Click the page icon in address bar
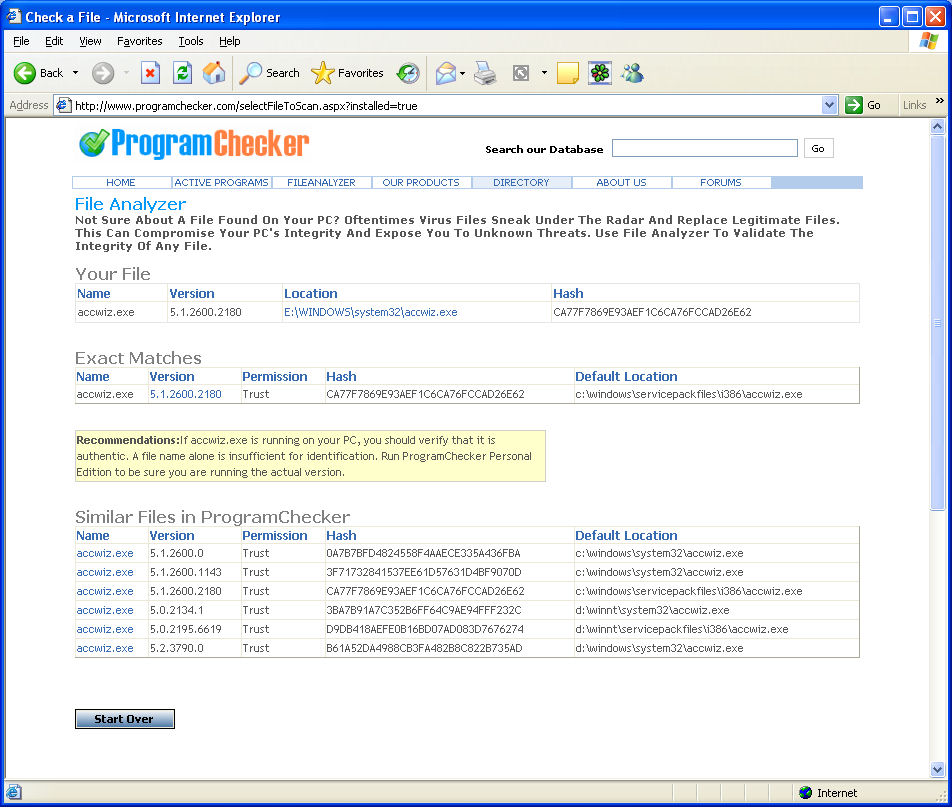The height and width of the screenshot is (808, 952). coord(63,106)
